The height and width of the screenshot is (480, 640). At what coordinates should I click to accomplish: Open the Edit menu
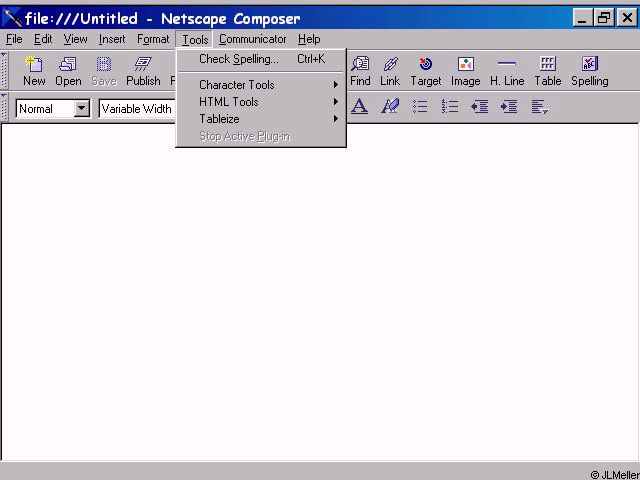tap(43, 40)
